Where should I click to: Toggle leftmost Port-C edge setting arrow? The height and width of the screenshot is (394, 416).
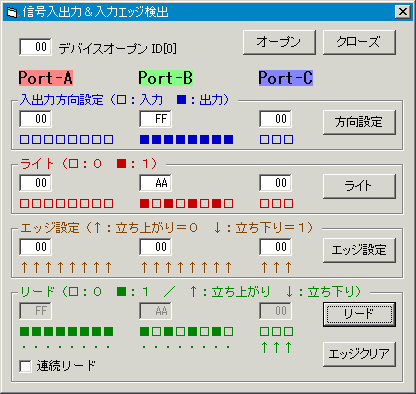(264, 267)
